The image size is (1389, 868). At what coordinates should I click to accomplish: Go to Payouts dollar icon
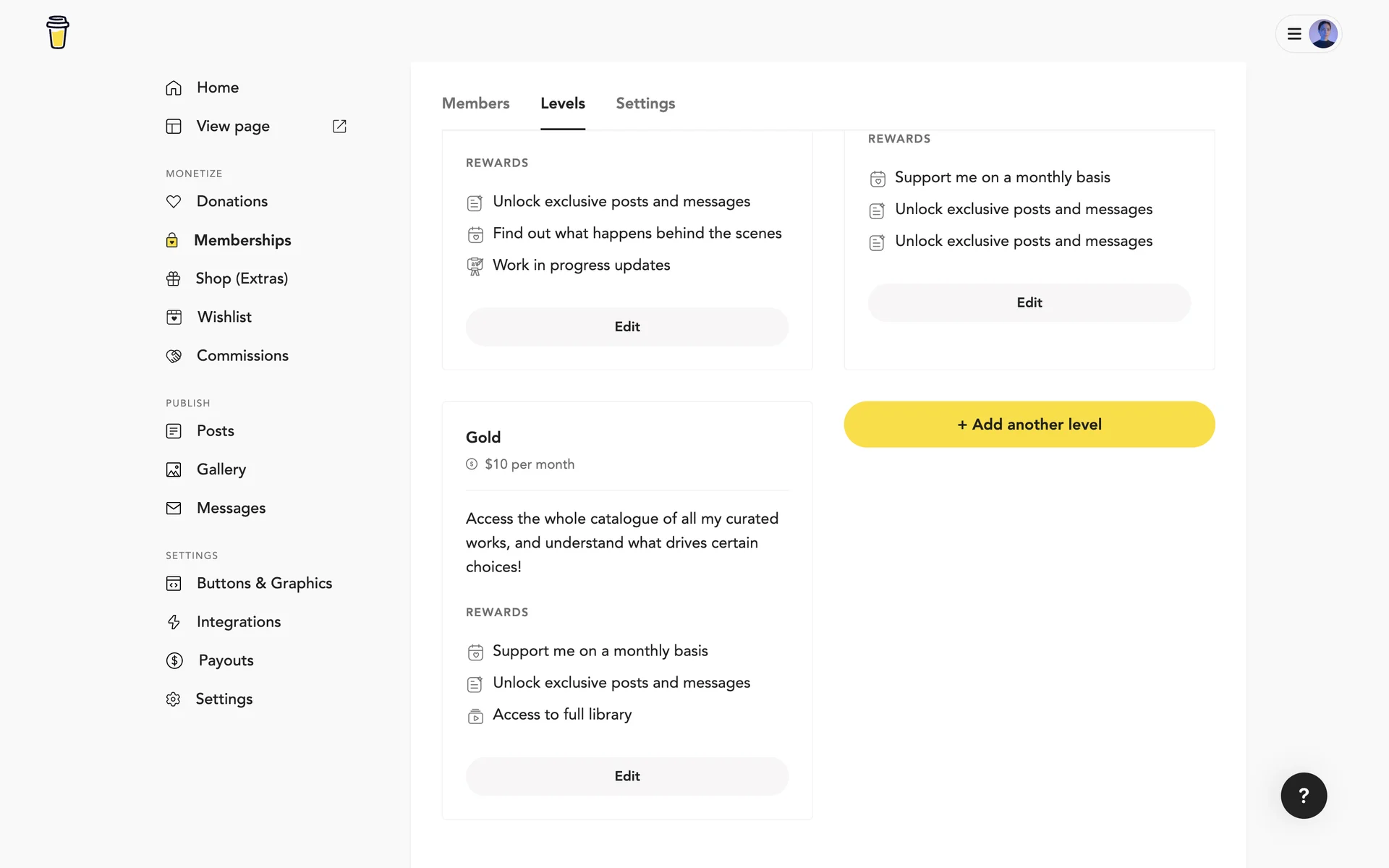click(x=174, y=660)
